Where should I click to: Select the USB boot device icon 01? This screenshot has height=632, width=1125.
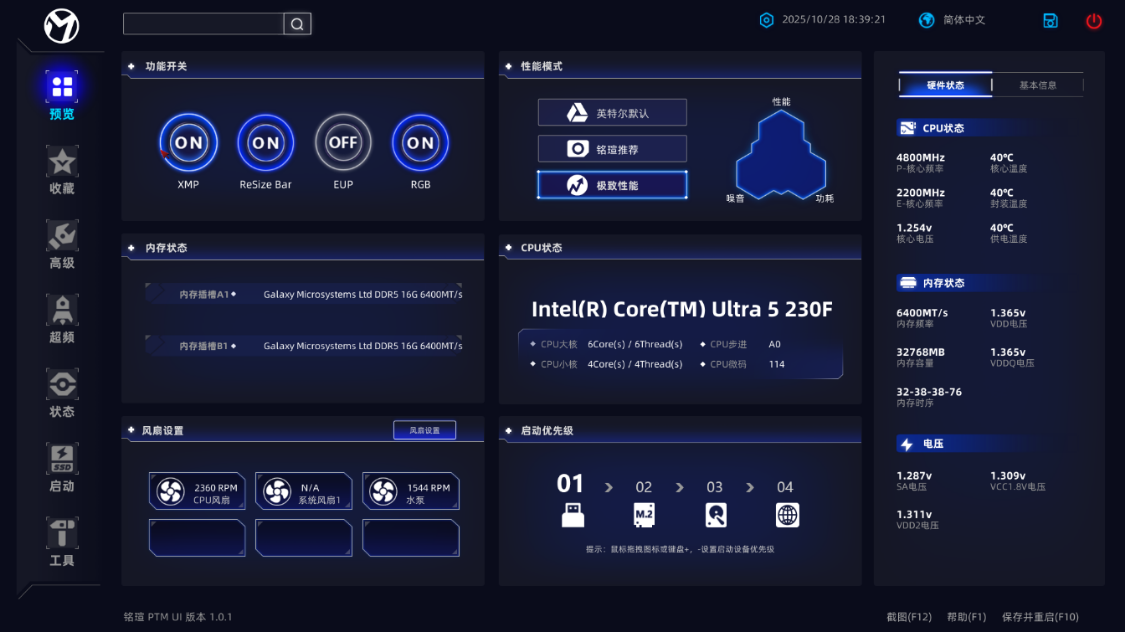click(573, 515)
